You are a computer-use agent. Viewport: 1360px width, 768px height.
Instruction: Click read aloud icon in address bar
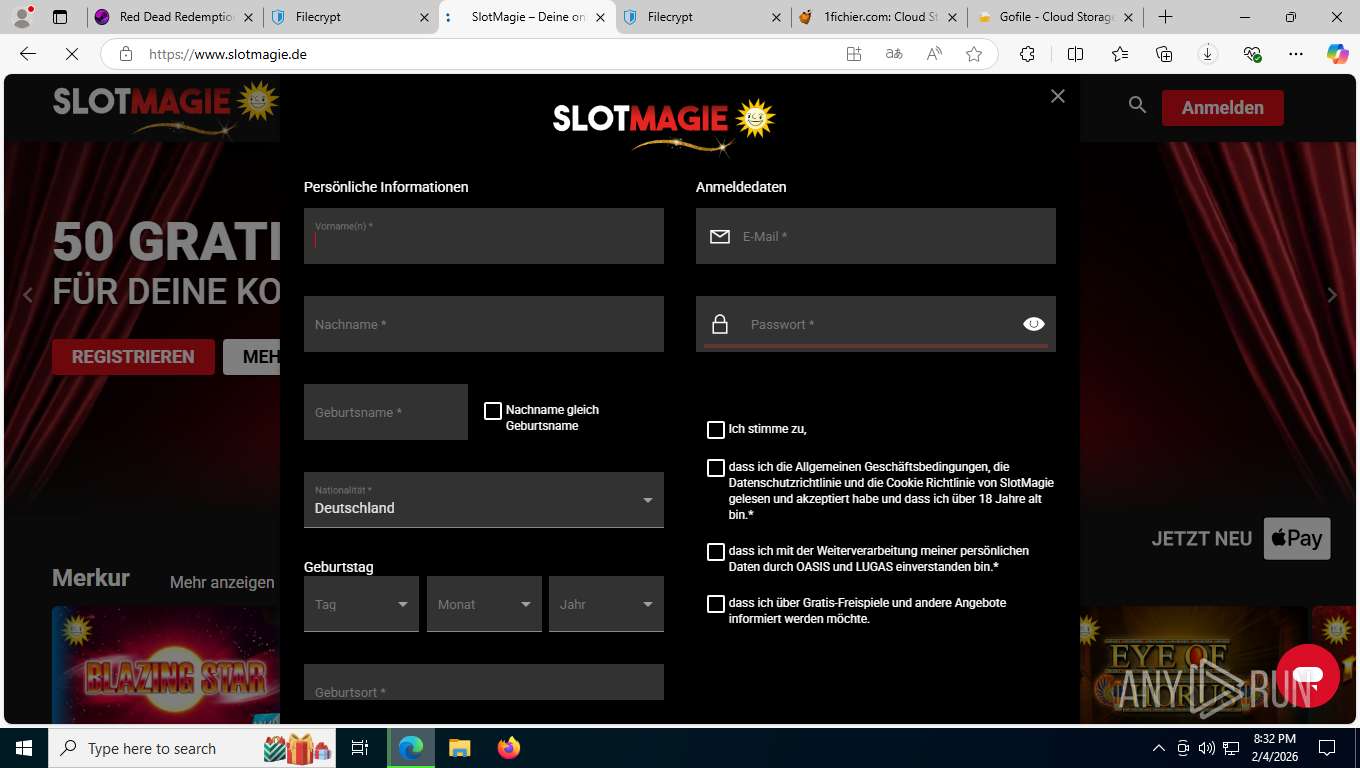pyautogui.click(x=934, y=54)
